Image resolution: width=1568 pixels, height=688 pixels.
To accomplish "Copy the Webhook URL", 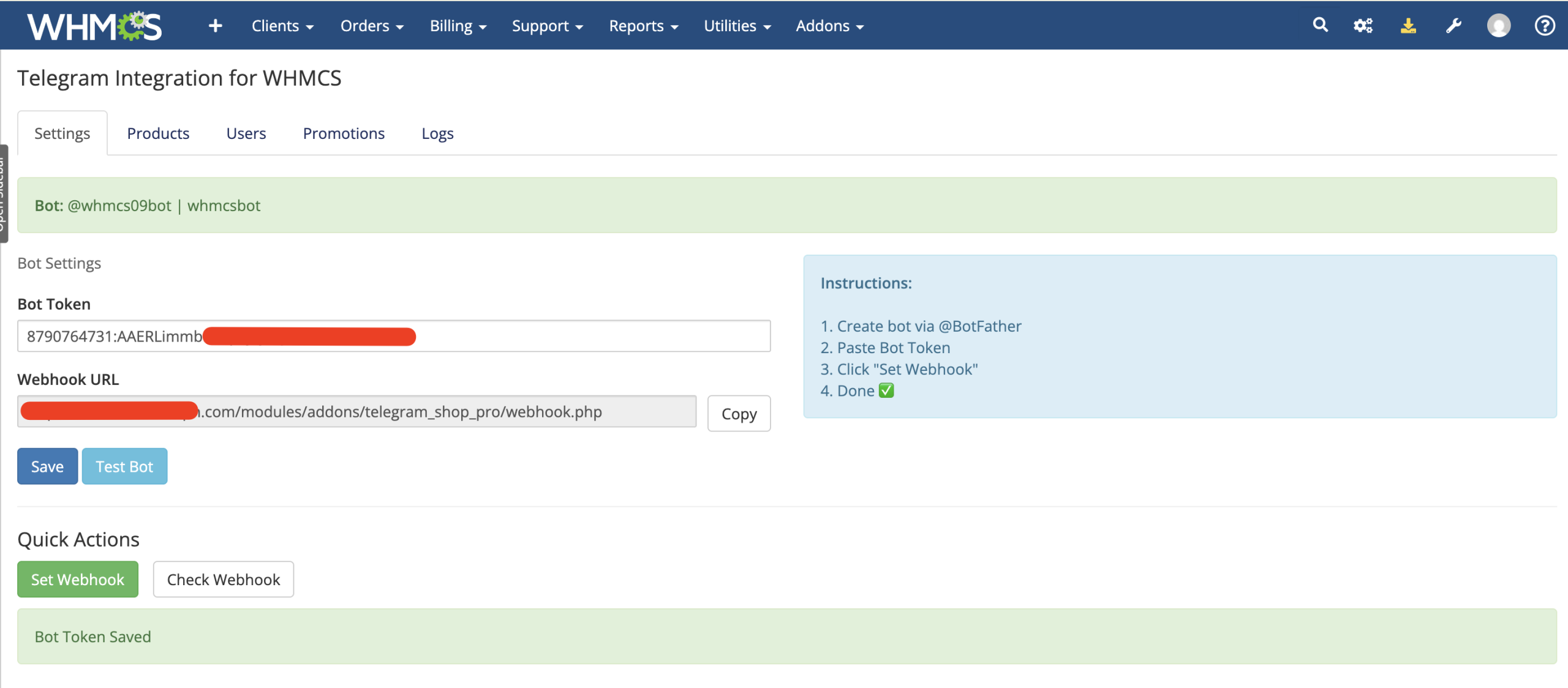I will [739, 414].
